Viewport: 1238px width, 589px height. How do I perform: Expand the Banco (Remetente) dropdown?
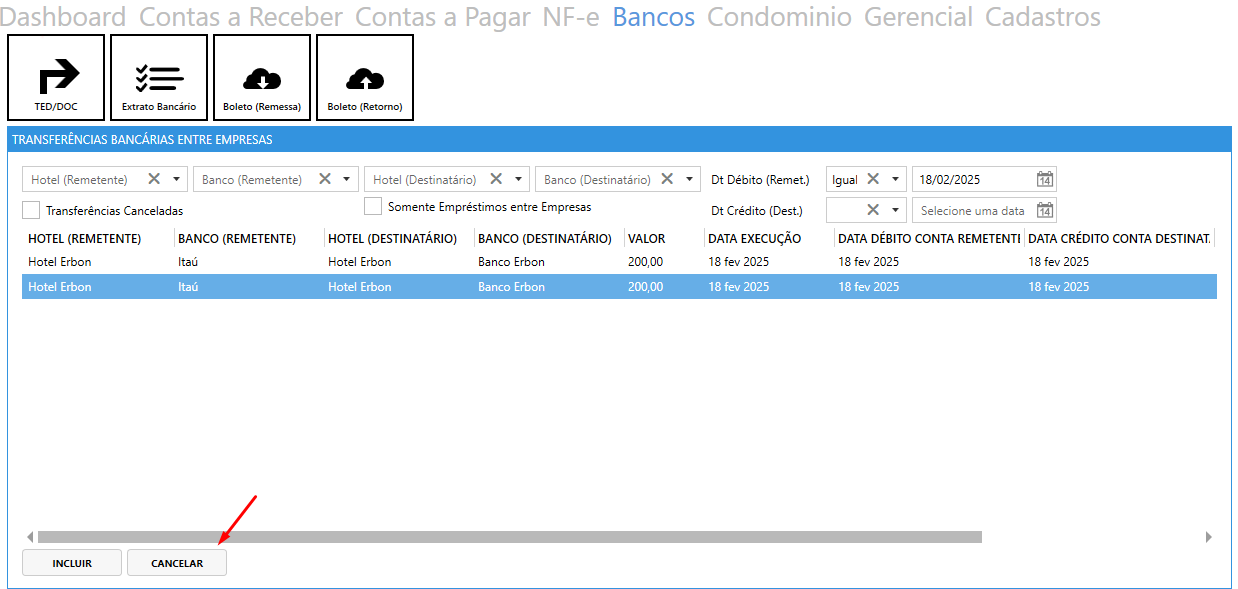(x=347, y=180)
